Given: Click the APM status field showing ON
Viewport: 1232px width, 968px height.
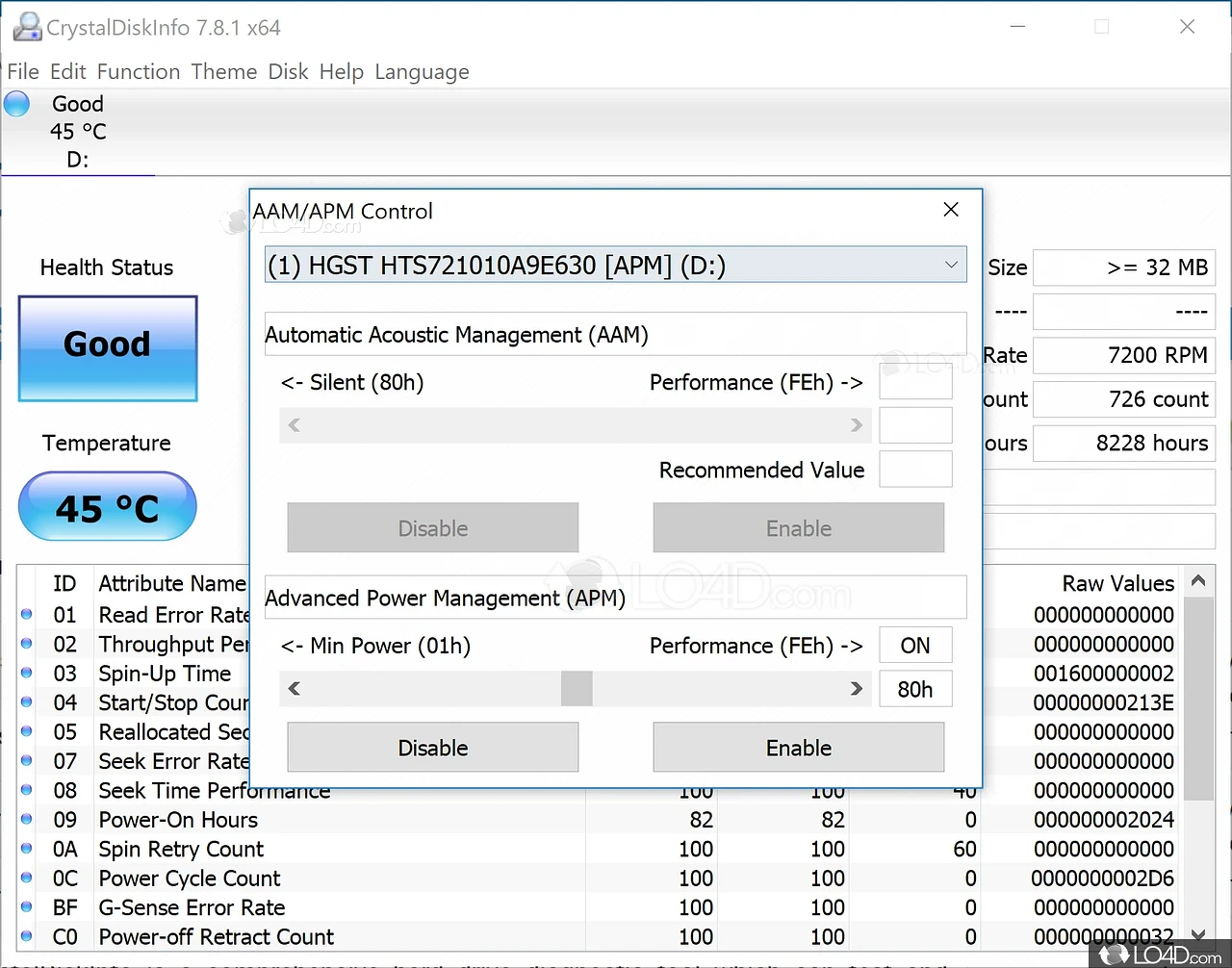Looking at the screenshot, I should click(915, 645).
